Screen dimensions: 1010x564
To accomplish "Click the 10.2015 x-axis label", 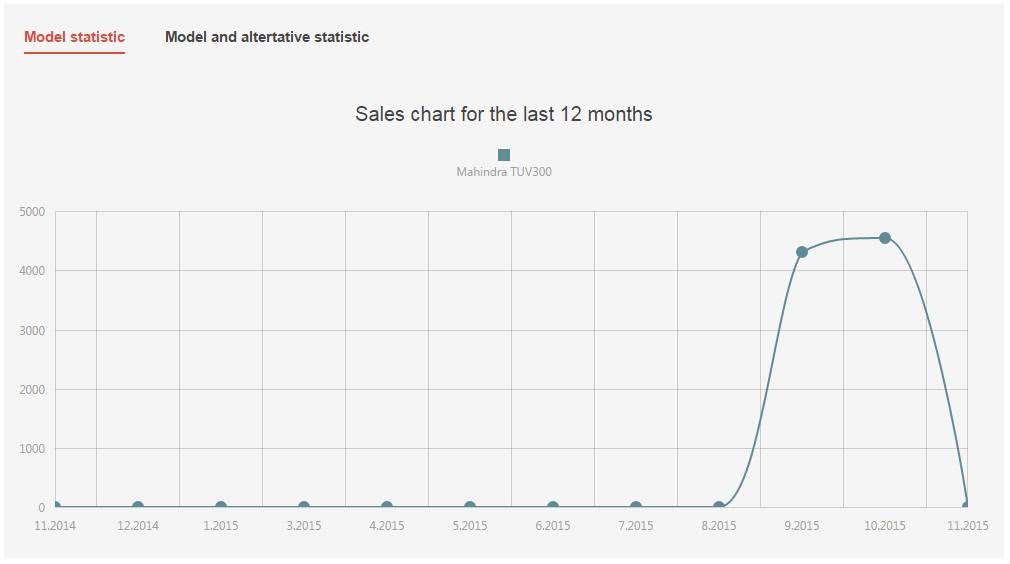I will [x=885, y=525].
